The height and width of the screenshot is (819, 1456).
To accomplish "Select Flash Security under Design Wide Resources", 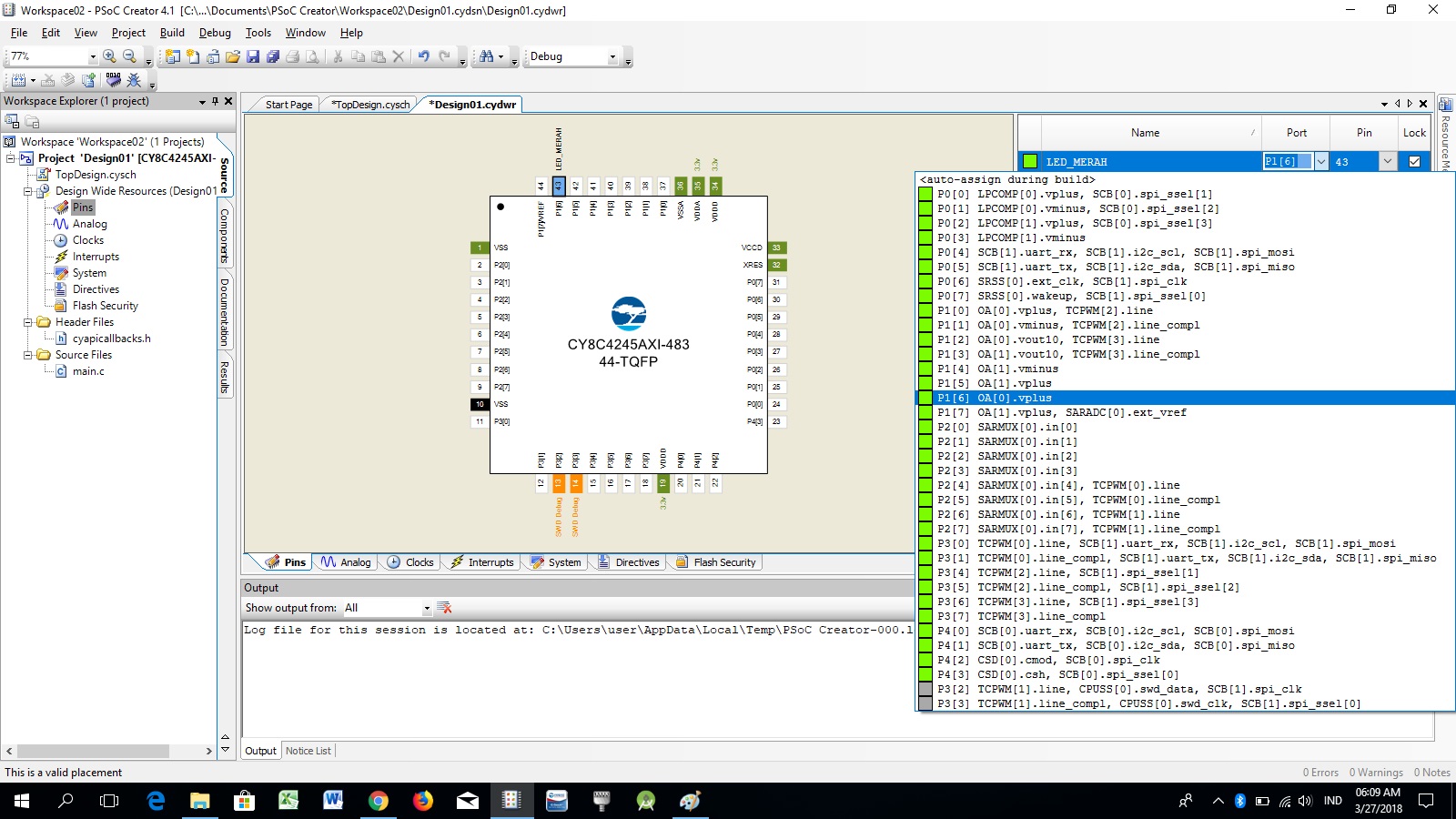I will click(x=106, y=306).
